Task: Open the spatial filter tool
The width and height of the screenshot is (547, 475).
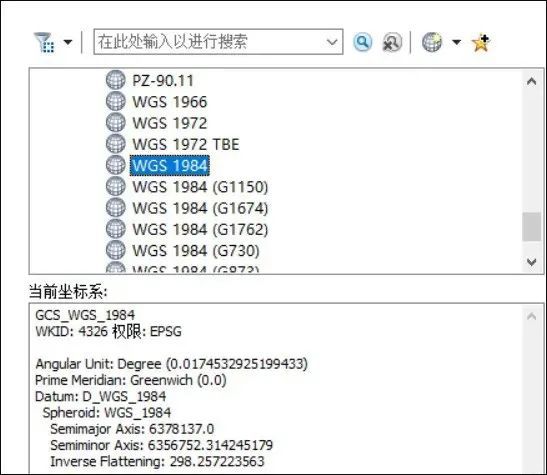Action: [44, 43]
